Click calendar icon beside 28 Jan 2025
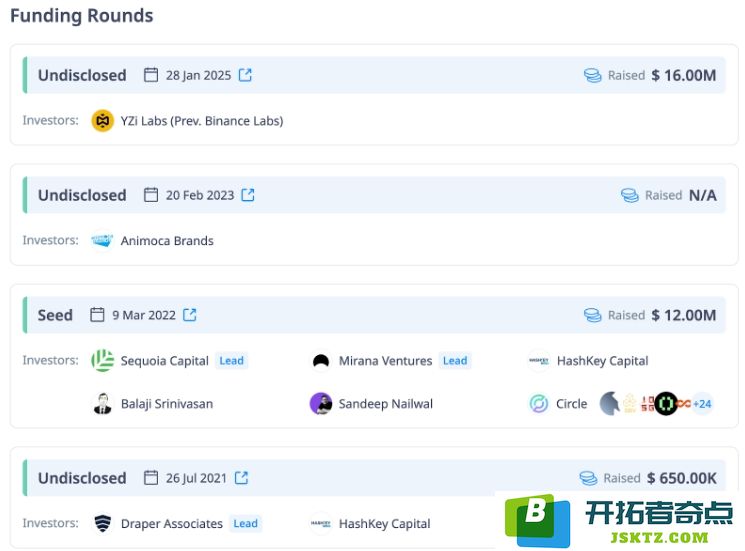The width and height of the screenshot is (745, 551). (x=151, y=75)
